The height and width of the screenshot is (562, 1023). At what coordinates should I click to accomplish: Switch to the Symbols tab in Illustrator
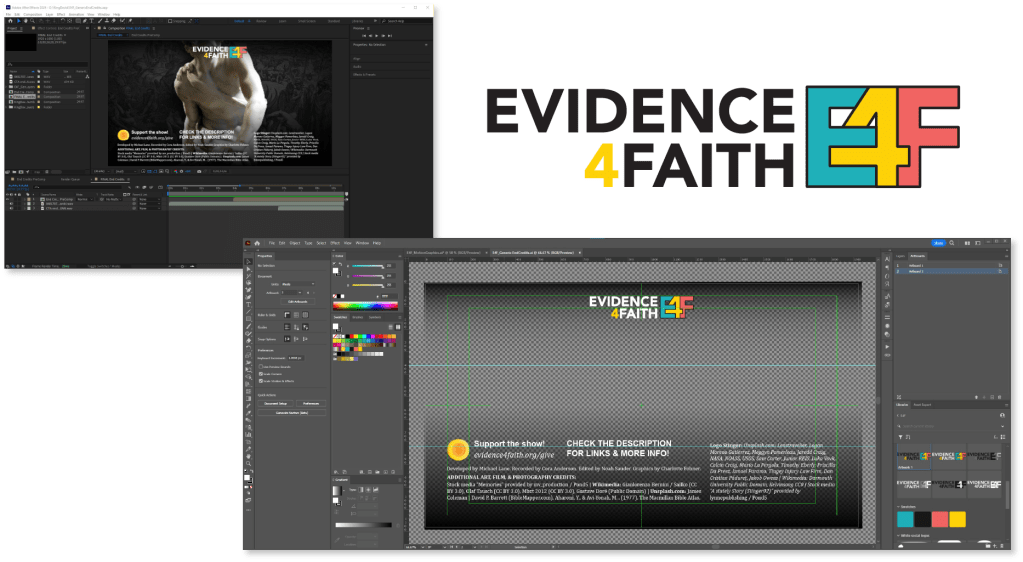[x=375, y=317]
